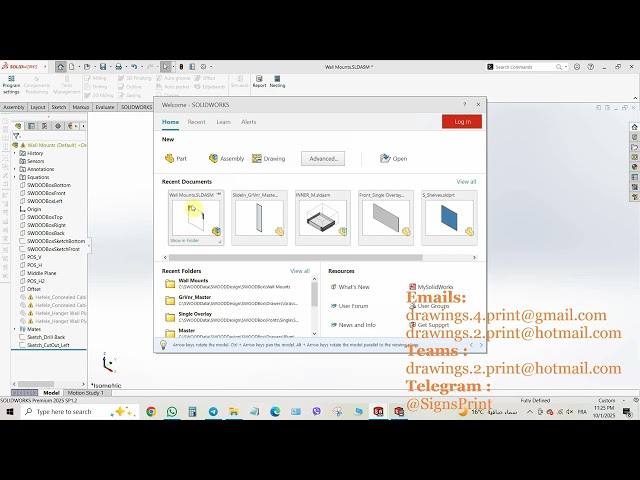
Task: Collapse the ribbon with the chevron
Action: (635, 98)
